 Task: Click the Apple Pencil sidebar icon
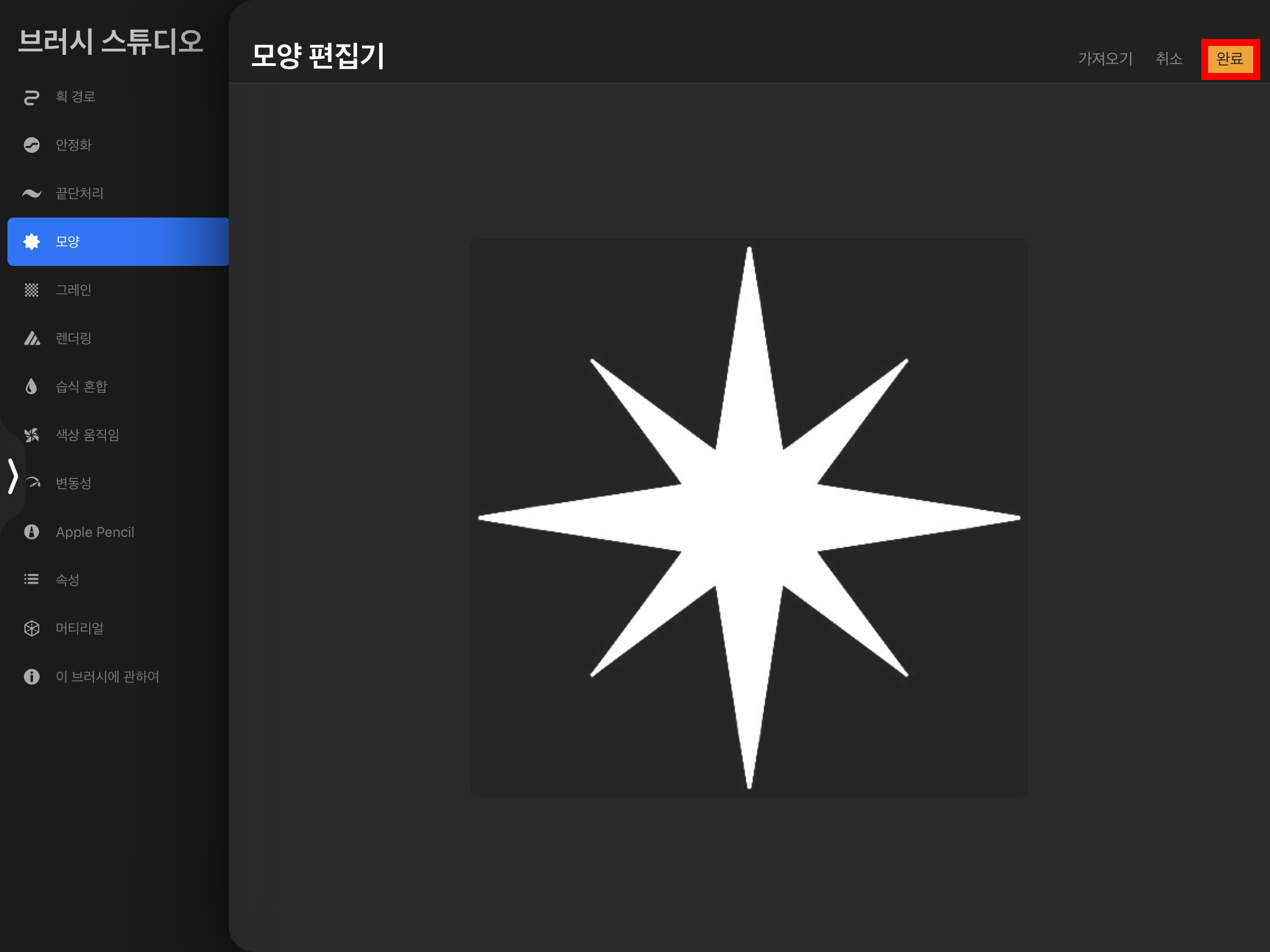(32, 532)
